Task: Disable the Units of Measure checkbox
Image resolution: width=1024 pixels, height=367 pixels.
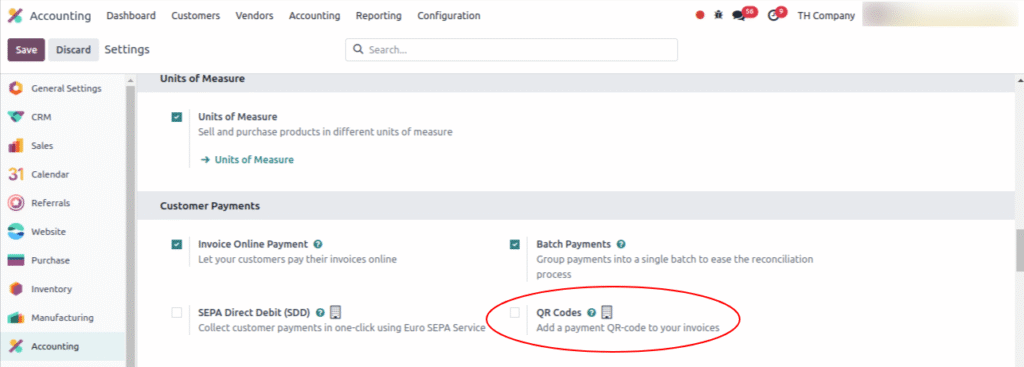Action: click(x=177, y=117)
